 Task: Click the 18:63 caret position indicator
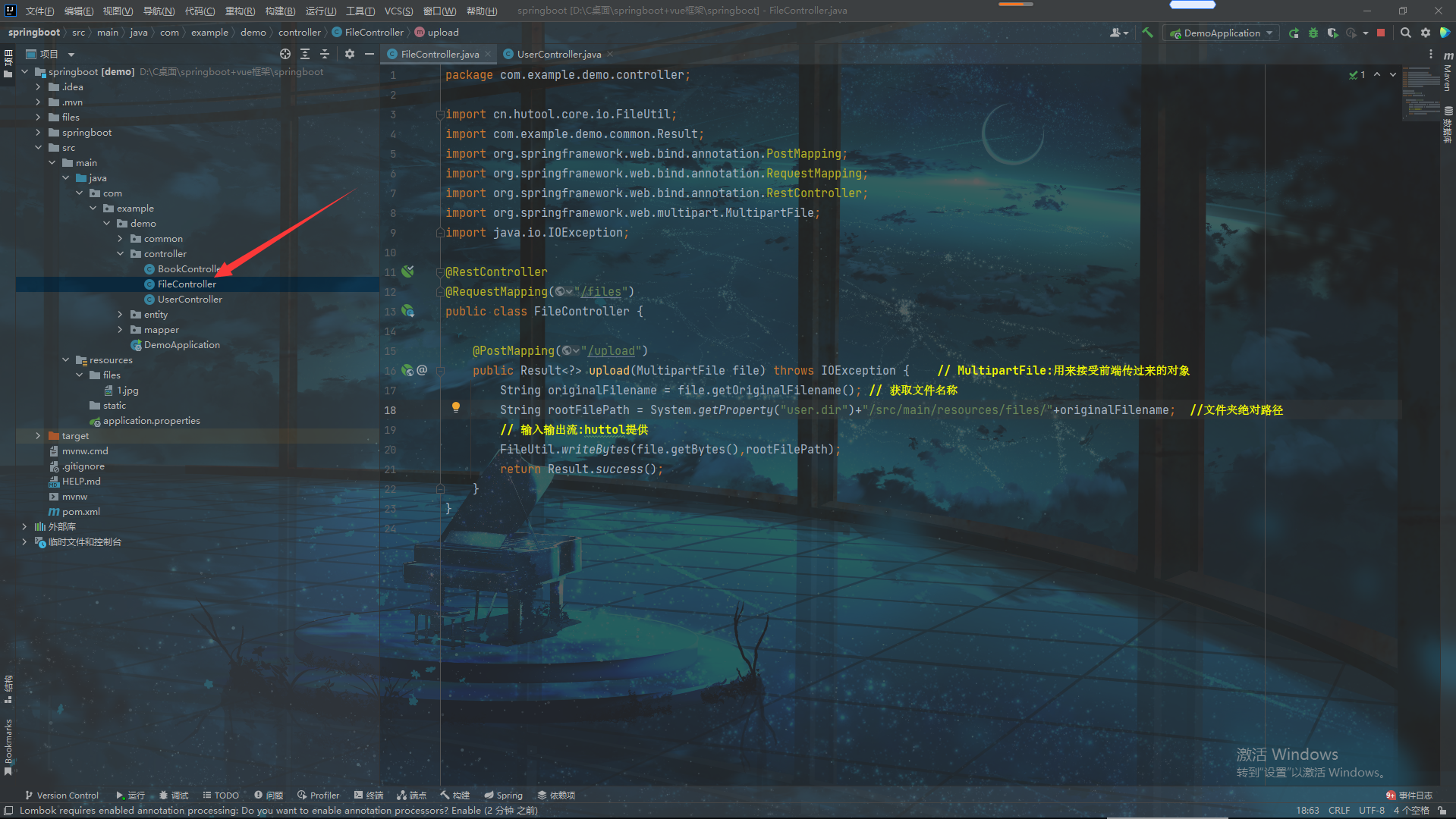coord(1307,810)
